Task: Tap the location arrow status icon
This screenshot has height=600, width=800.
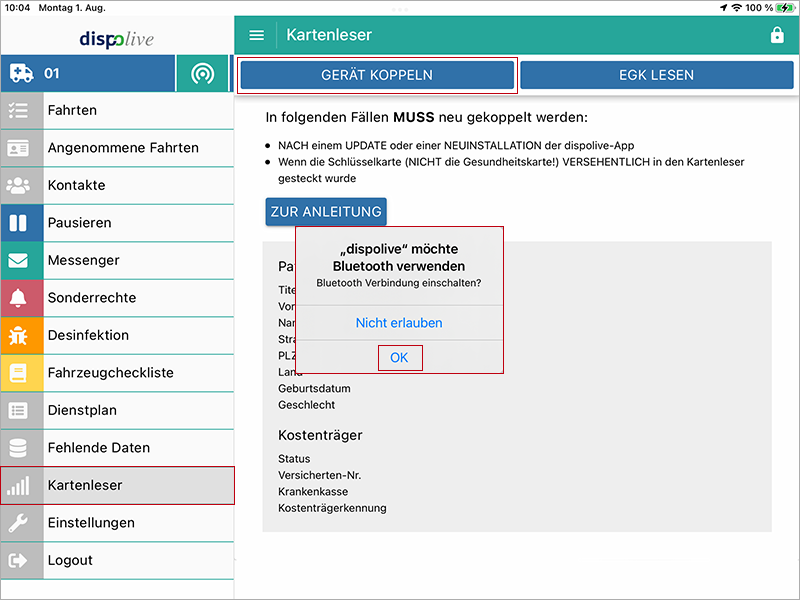Action: pyautogui.click(x=723, y=8)
